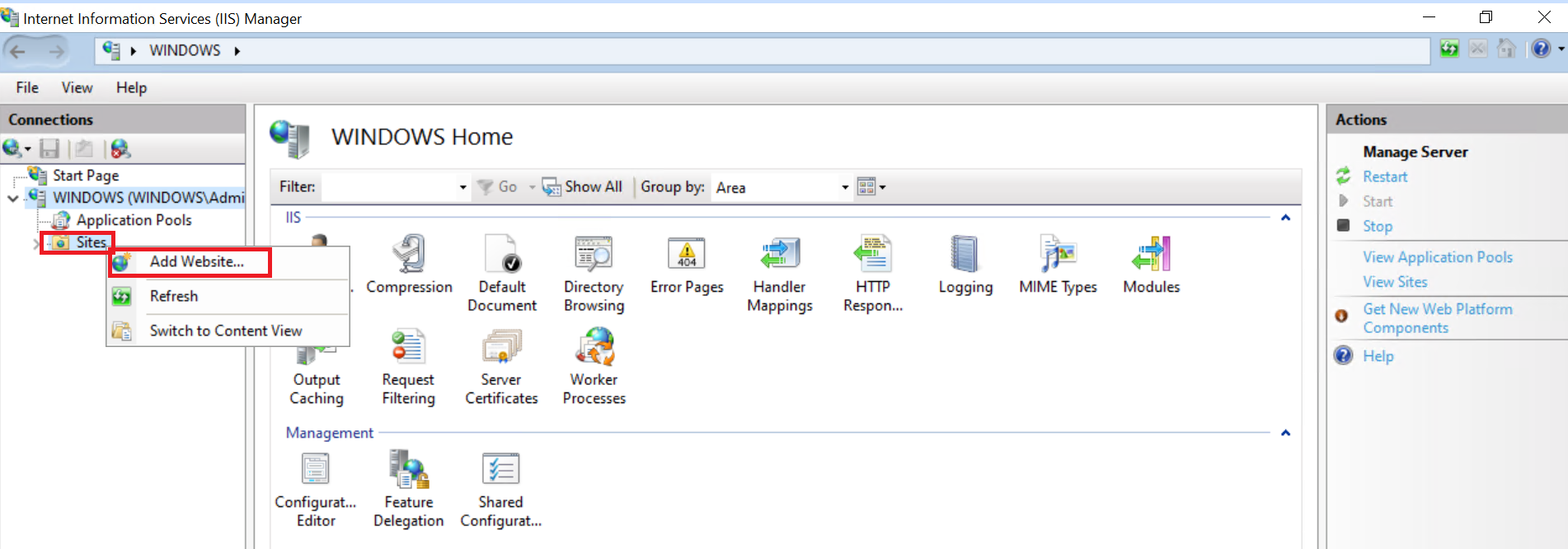Open the Error Pages 404 icon
This screenshot has height=549, width=1568.
point(687,254)
